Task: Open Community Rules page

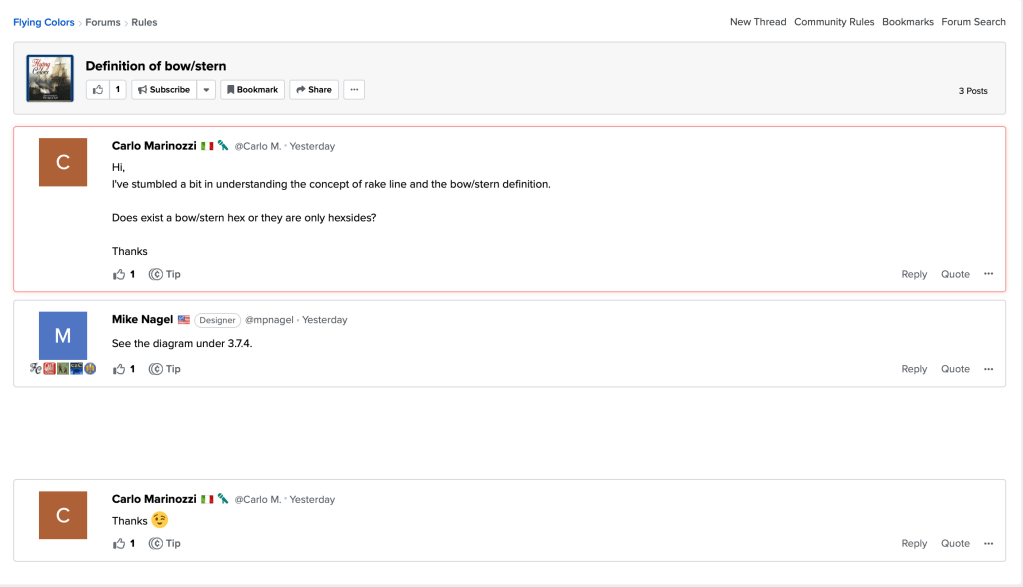Action: pos(834,22)
